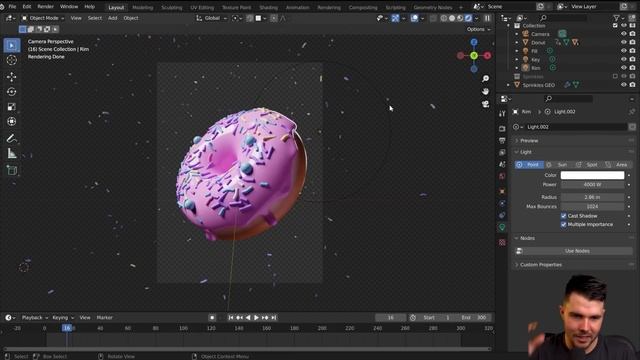Open the Render properties tab

click(x=502, y=129)
